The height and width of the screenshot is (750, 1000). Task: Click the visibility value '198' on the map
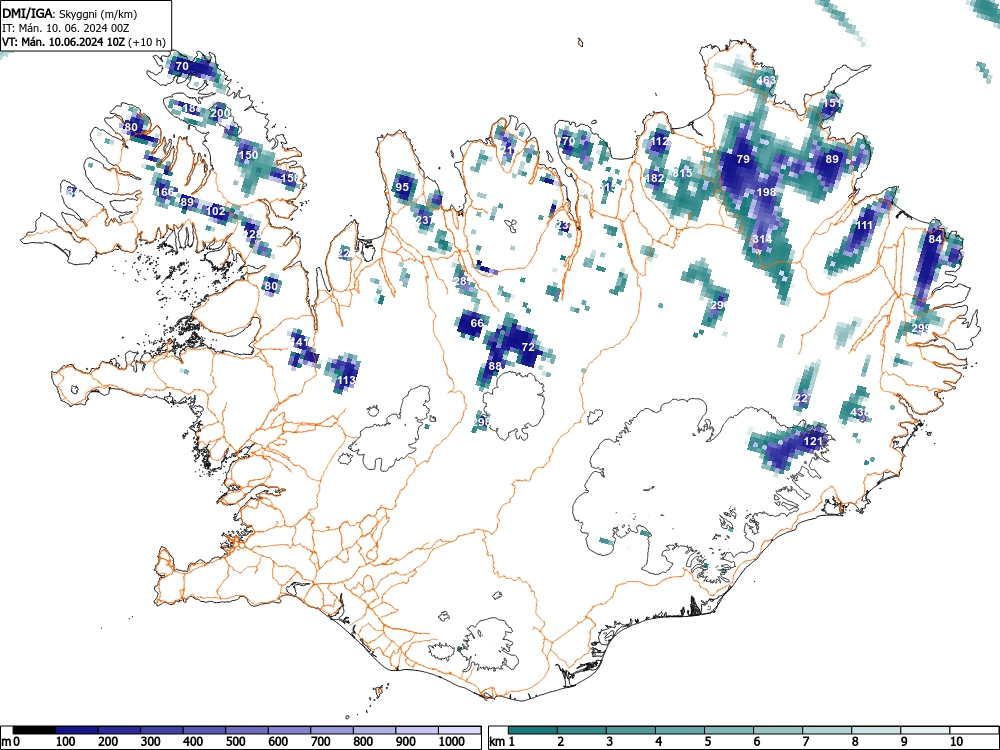[766, 191]
